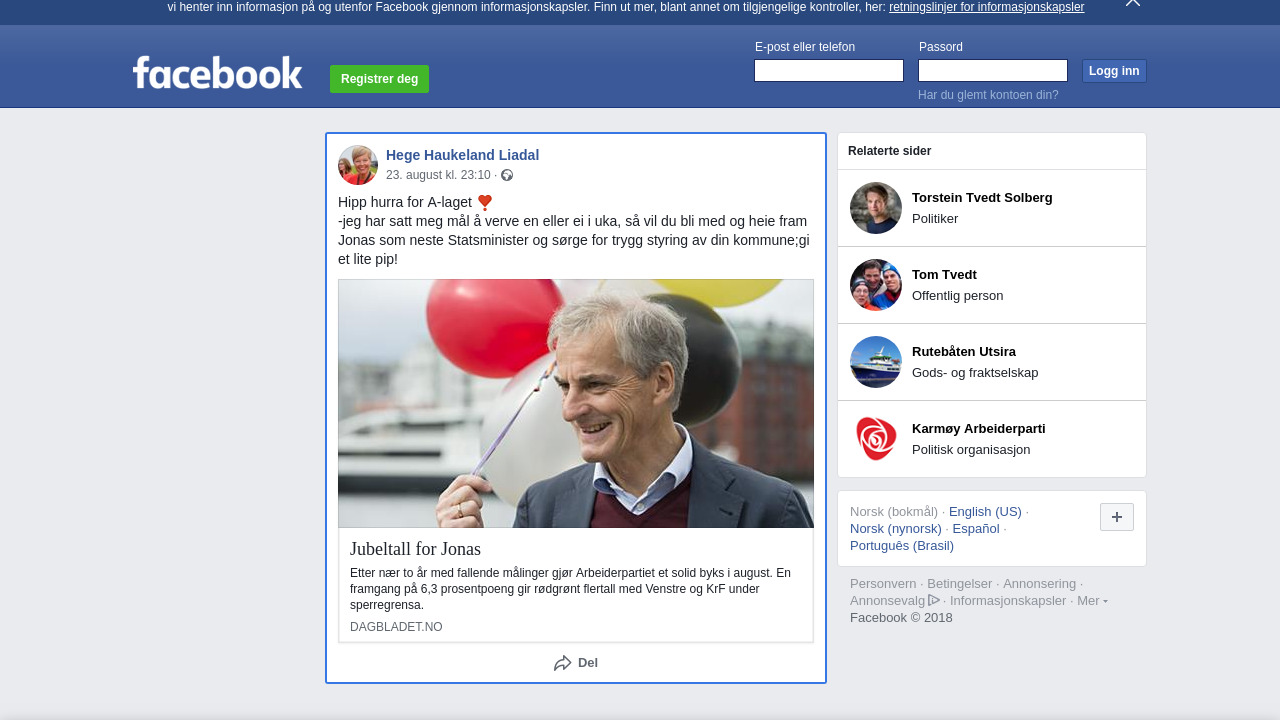Open the 'Jubeltall for Jonas' headline
This screenshot has width=1280, height=720.
click(x=415, y=549)
